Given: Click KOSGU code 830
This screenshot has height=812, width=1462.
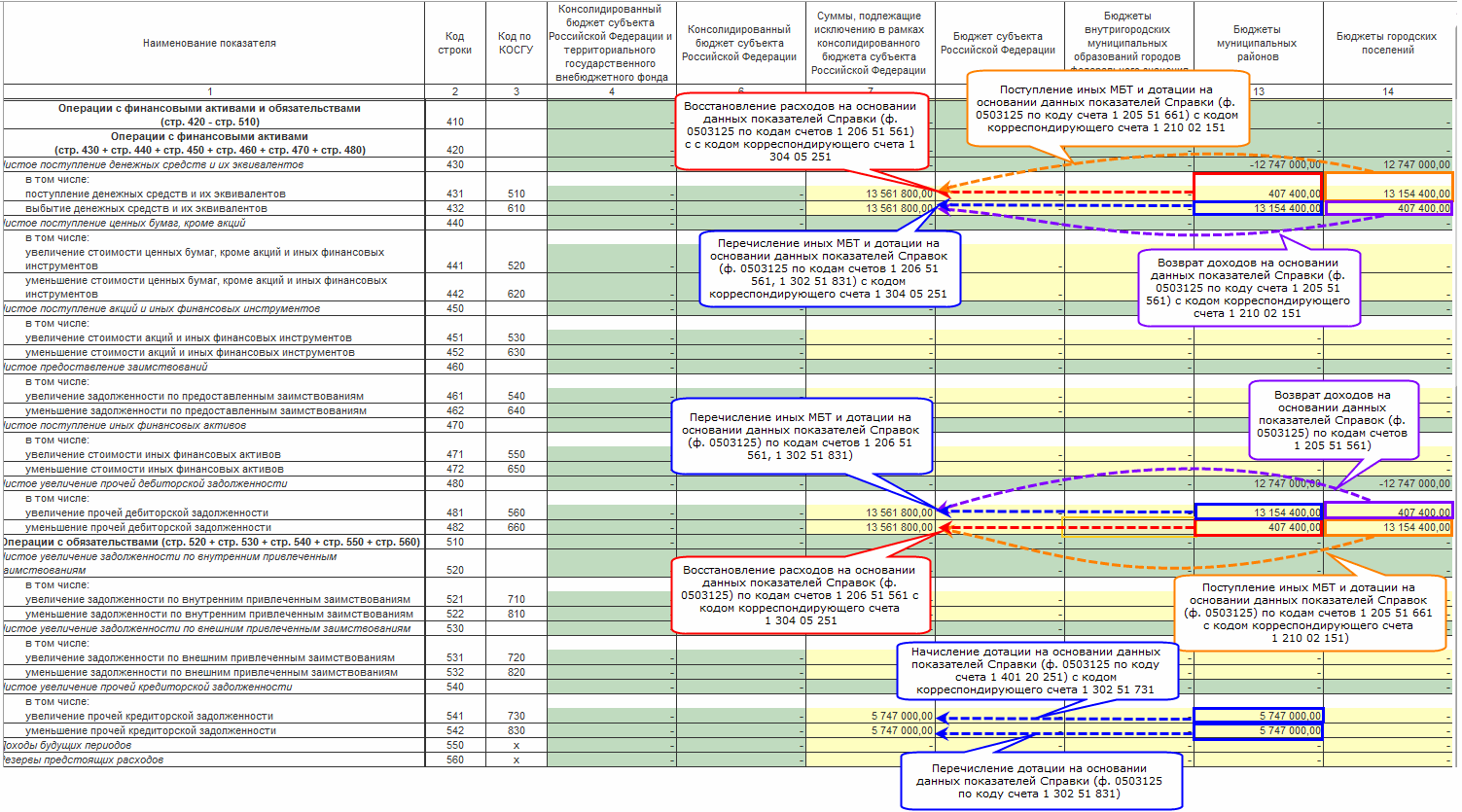Looking at the screenshot, I should click(516, 730).
